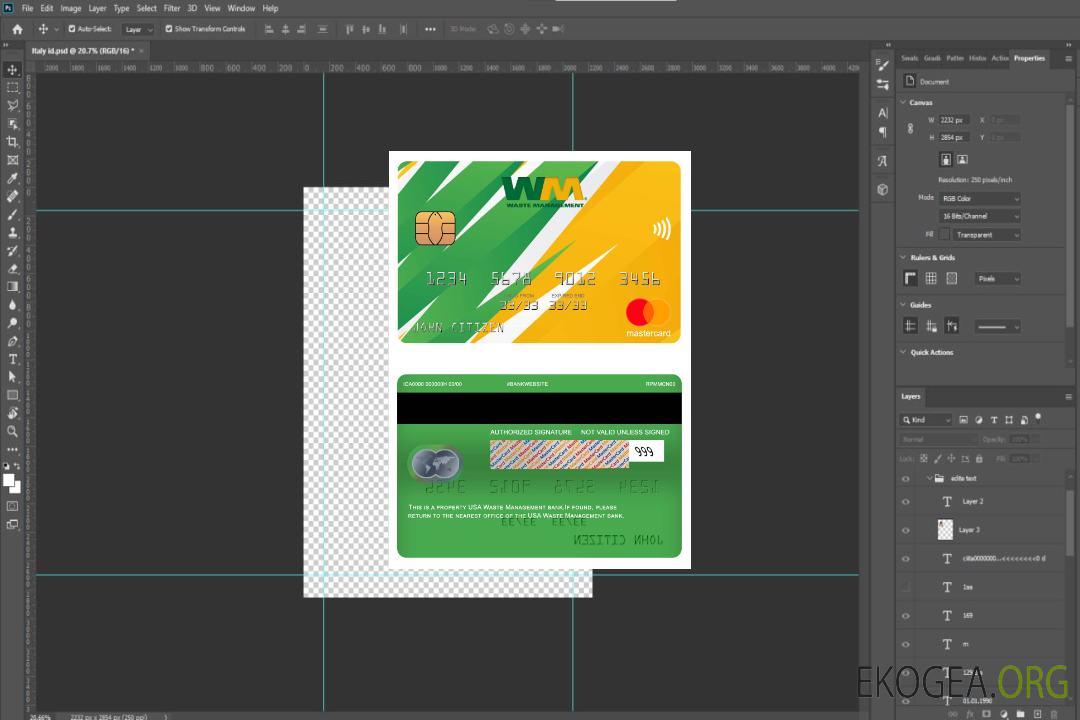This screenshot has height=720, width=1080.
Task: Open the Window menu
Action: pyautogui.click(x=241, y=8)
